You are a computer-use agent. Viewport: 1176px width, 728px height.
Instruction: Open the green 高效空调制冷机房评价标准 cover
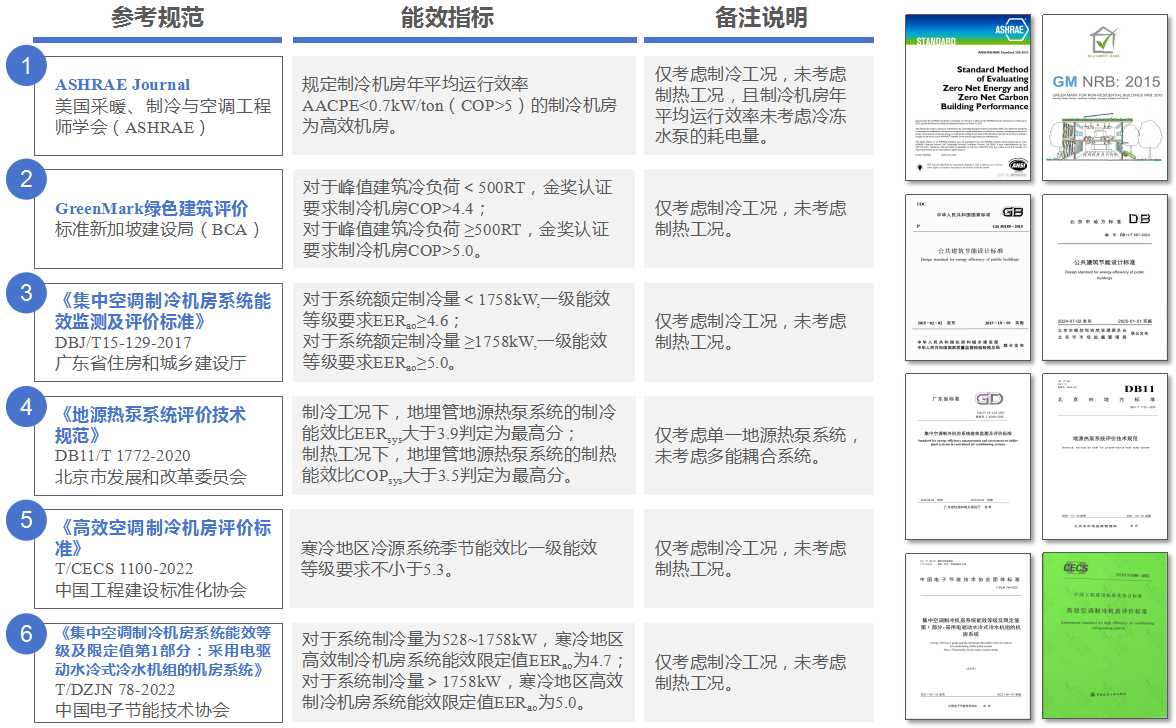tap(1104, 636)
